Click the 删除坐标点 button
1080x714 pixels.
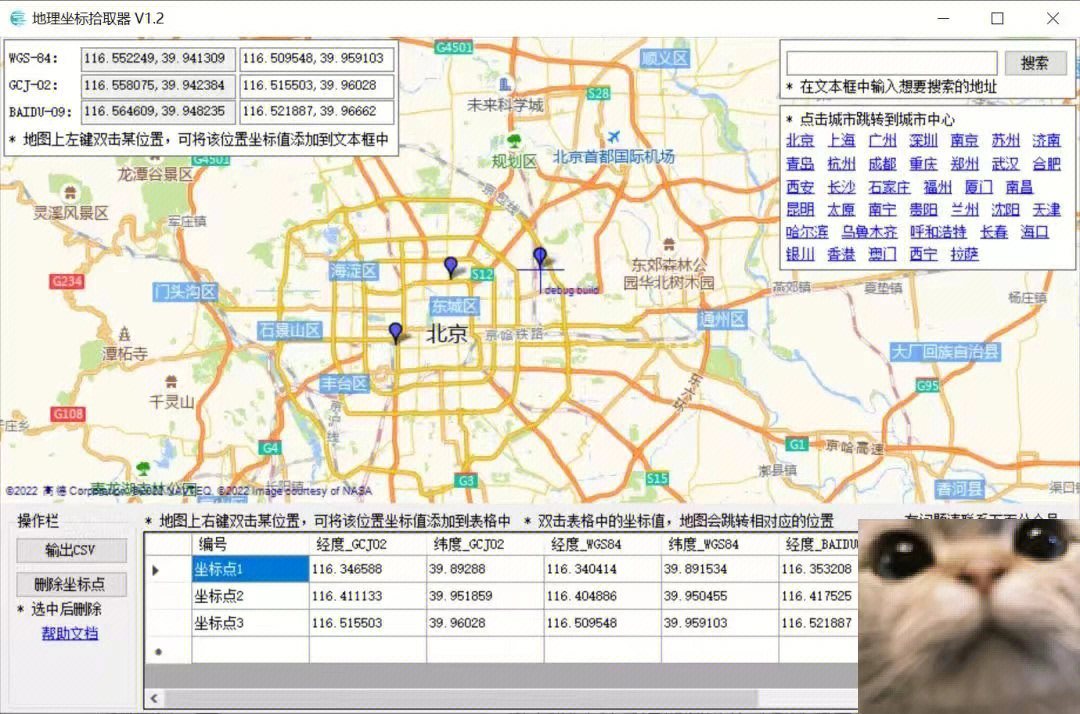coord(72,585)
